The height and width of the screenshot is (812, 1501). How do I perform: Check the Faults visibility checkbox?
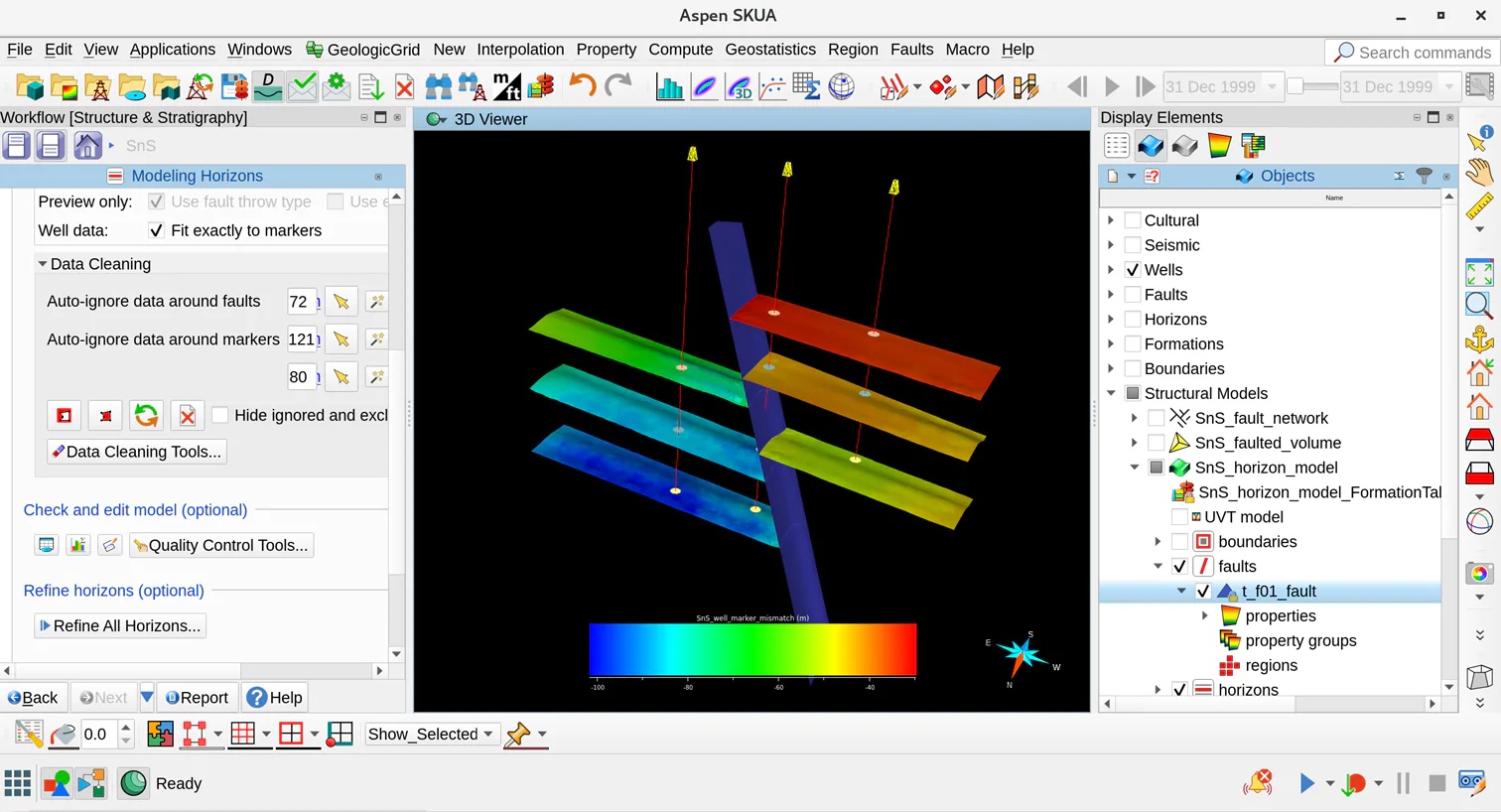[1133, 295]
